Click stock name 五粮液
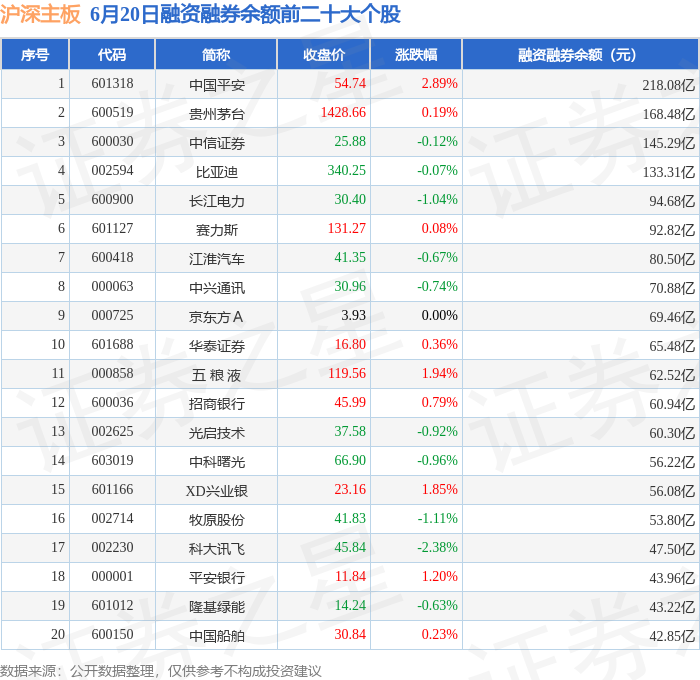700x680 pixels. [x=217, y=375]
